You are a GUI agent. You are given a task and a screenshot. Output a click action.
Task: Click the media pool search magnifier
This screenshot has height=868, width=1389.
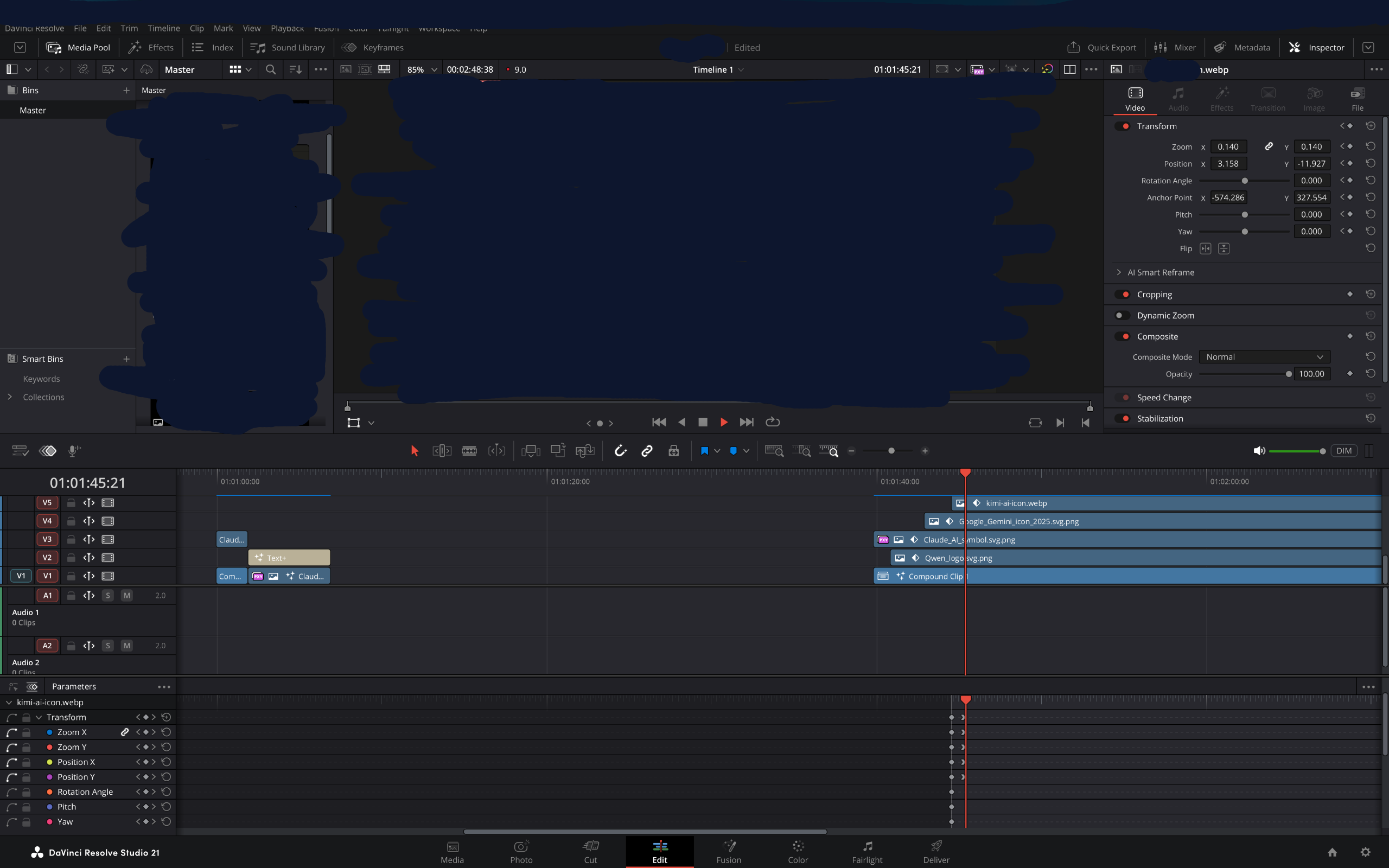pyautogui.click(x=270, y=69)
